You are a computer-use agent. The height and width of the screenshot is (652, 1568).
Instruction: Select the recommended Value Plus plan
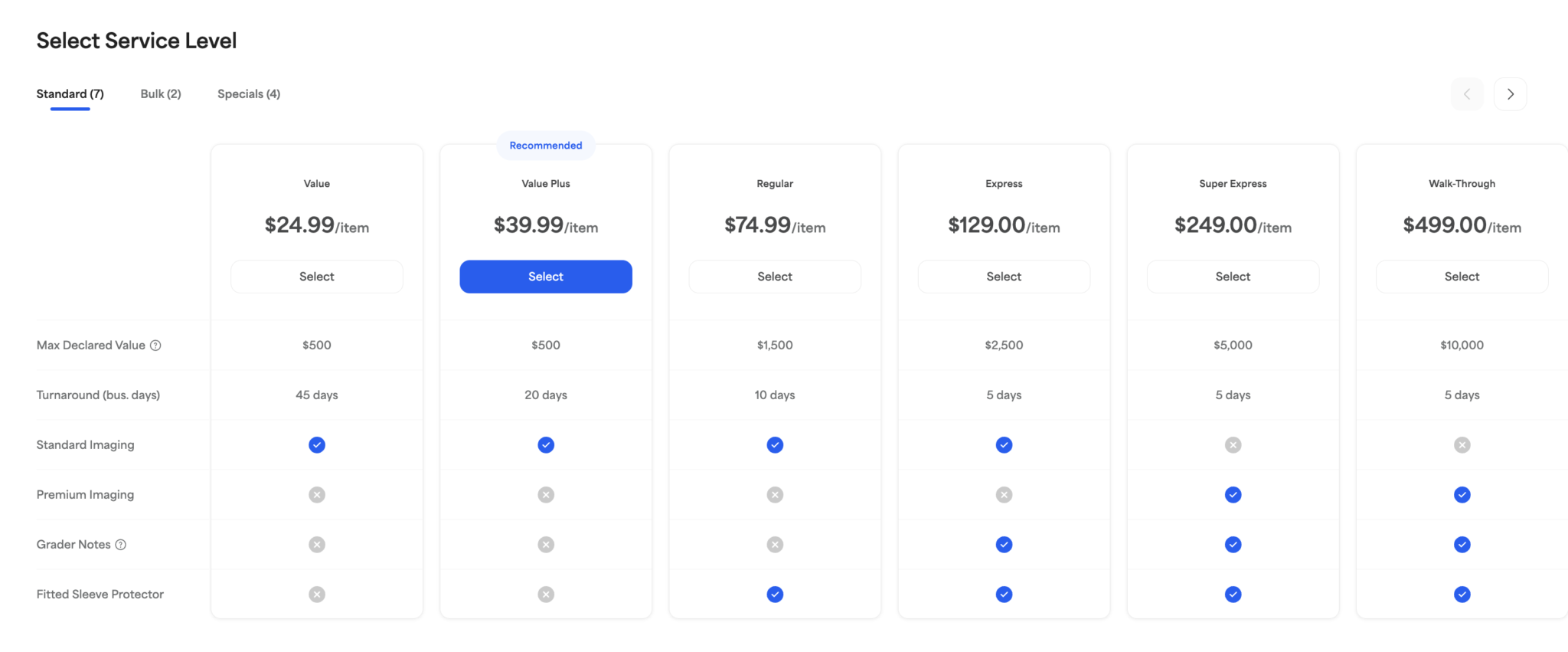pyautogui.click(x=546, y=277)
